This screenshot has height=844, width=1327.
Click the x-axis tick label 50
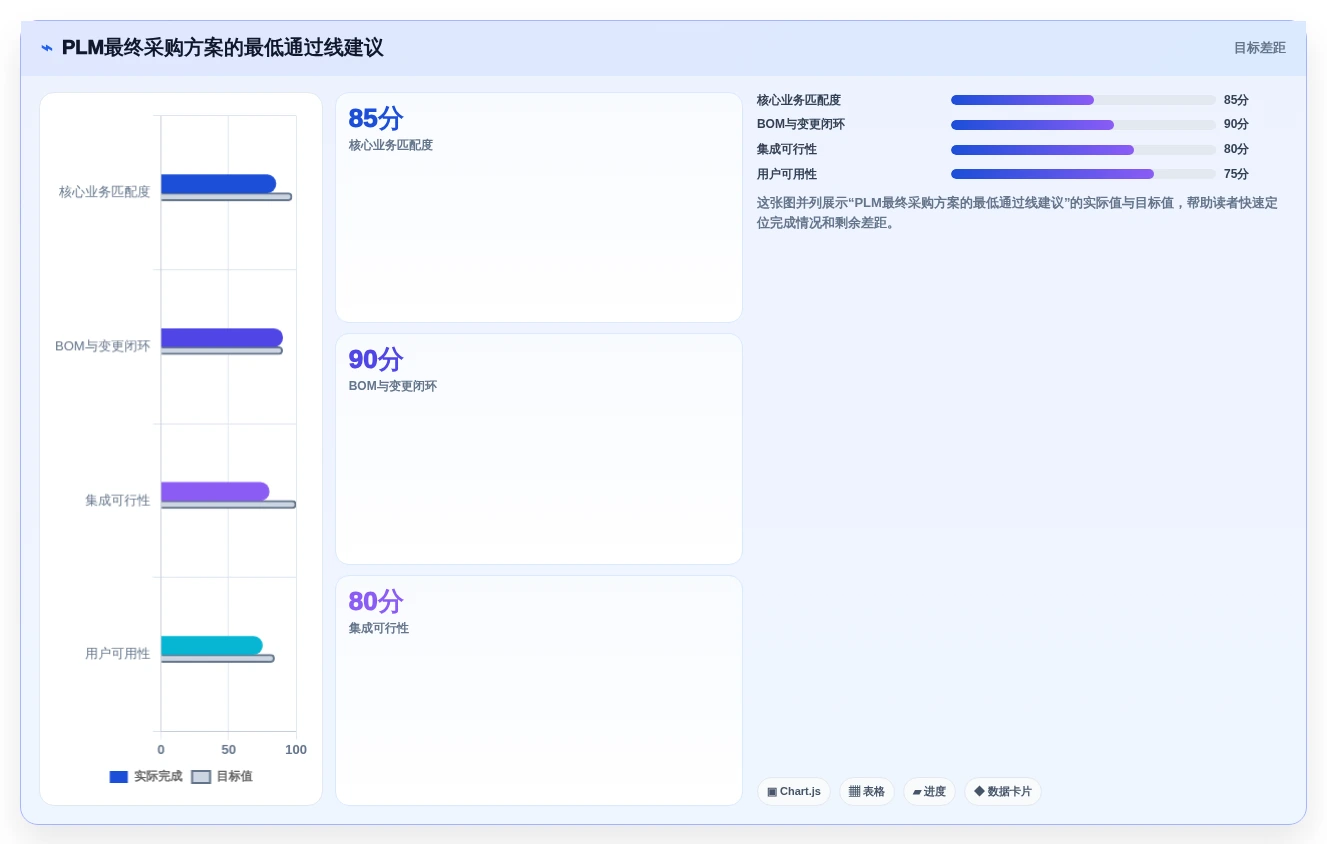(x=228, y=750)
